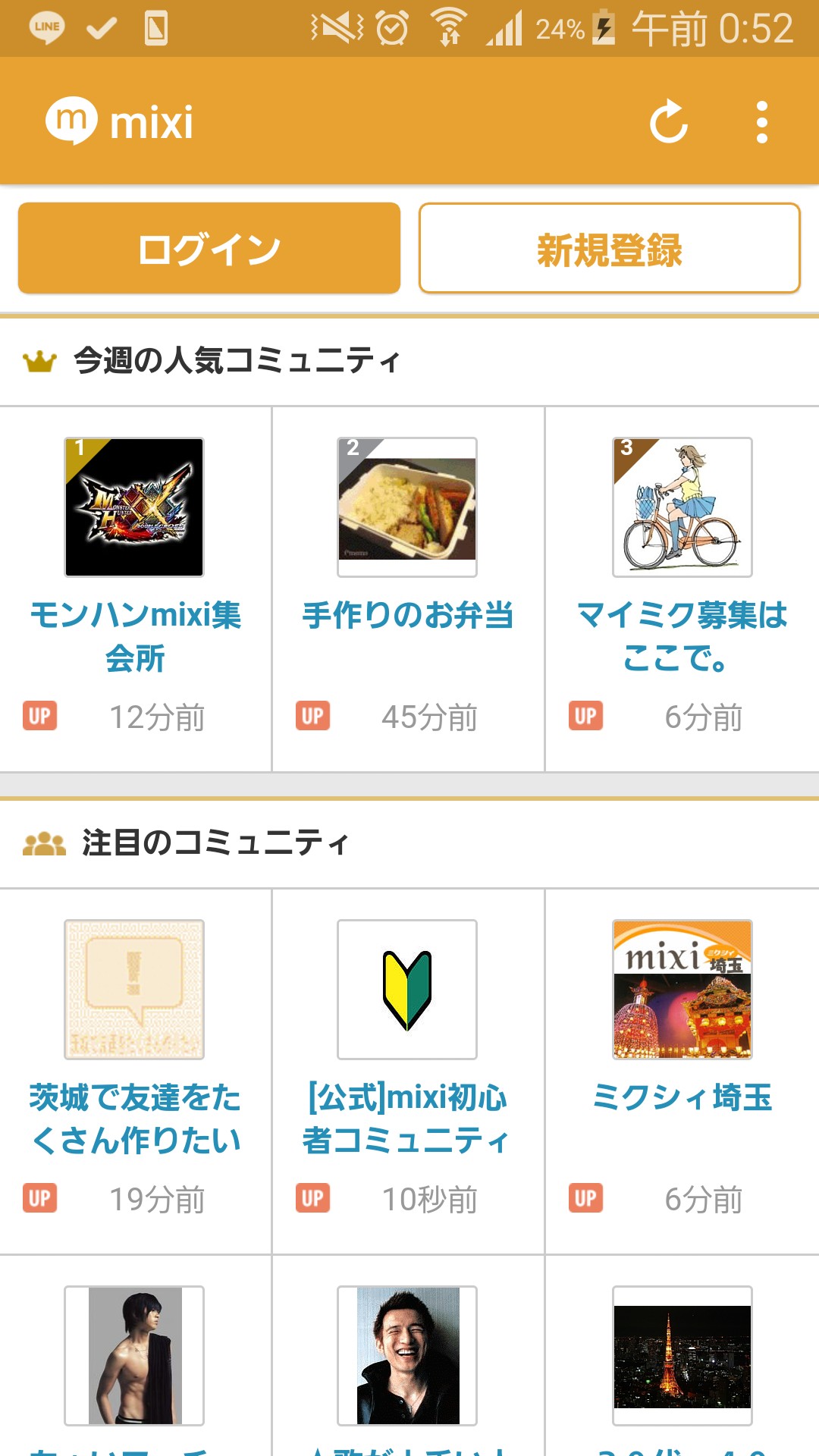Open the 手作りのお弁当 community link
Viewport: 819px width, 1456px height.
[x=408, y=615]
